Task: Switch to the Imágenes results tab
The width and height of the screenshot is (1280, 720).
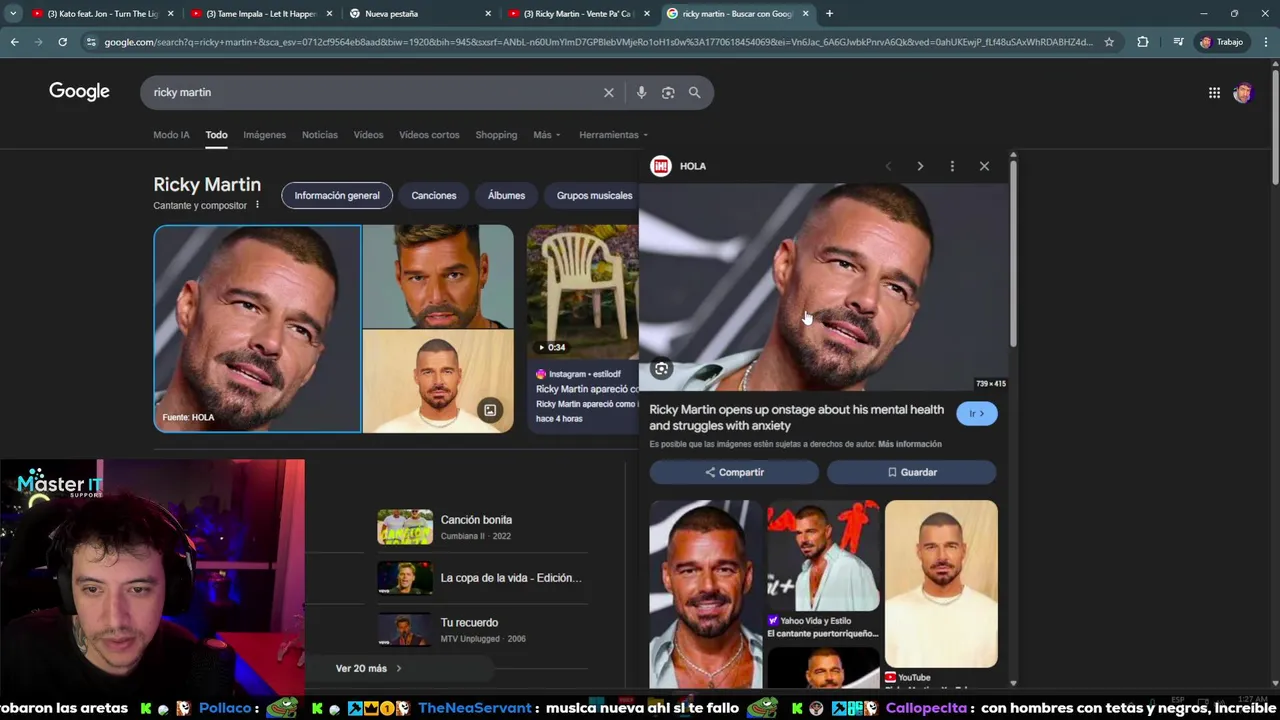Action: point(264,135)
